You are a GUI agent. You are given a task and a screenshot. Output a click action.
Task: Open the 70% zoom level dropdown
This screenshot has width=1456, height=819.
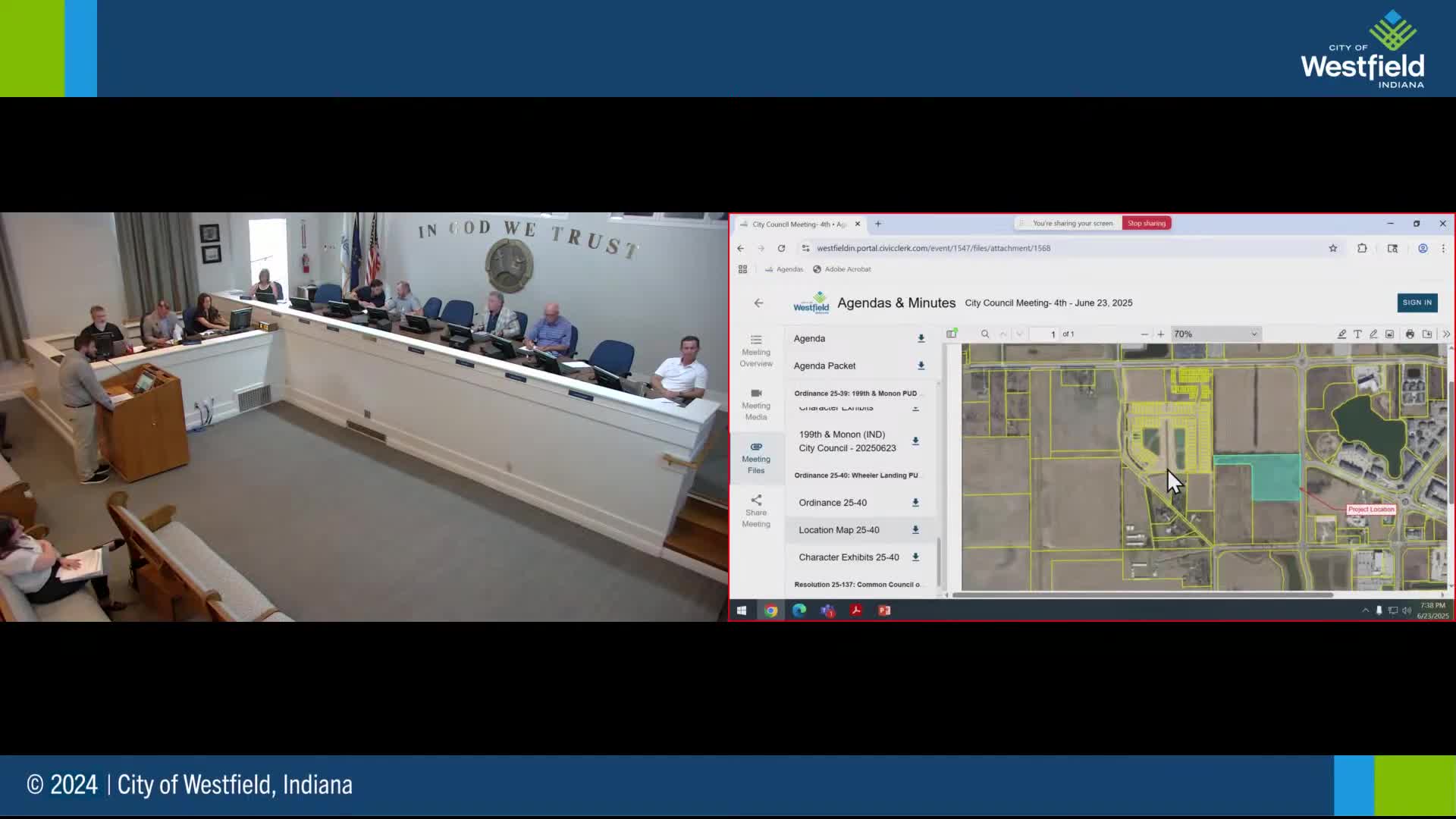pos(1215,334)
